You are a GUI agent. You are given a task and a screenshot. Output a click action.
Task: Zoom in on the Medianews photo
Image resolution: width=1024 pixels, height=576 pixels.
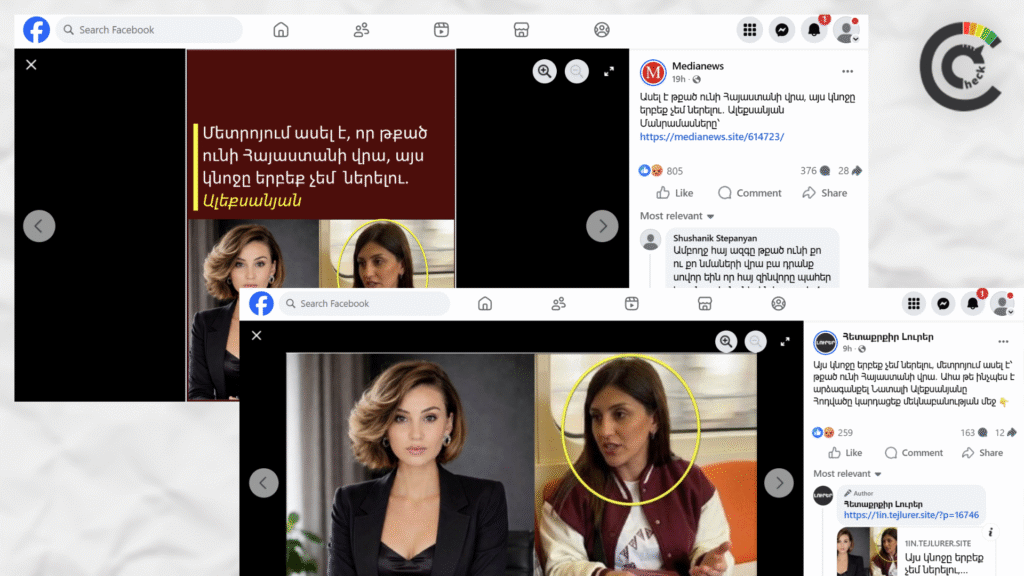pyautogui.click(x=544, y=71)
